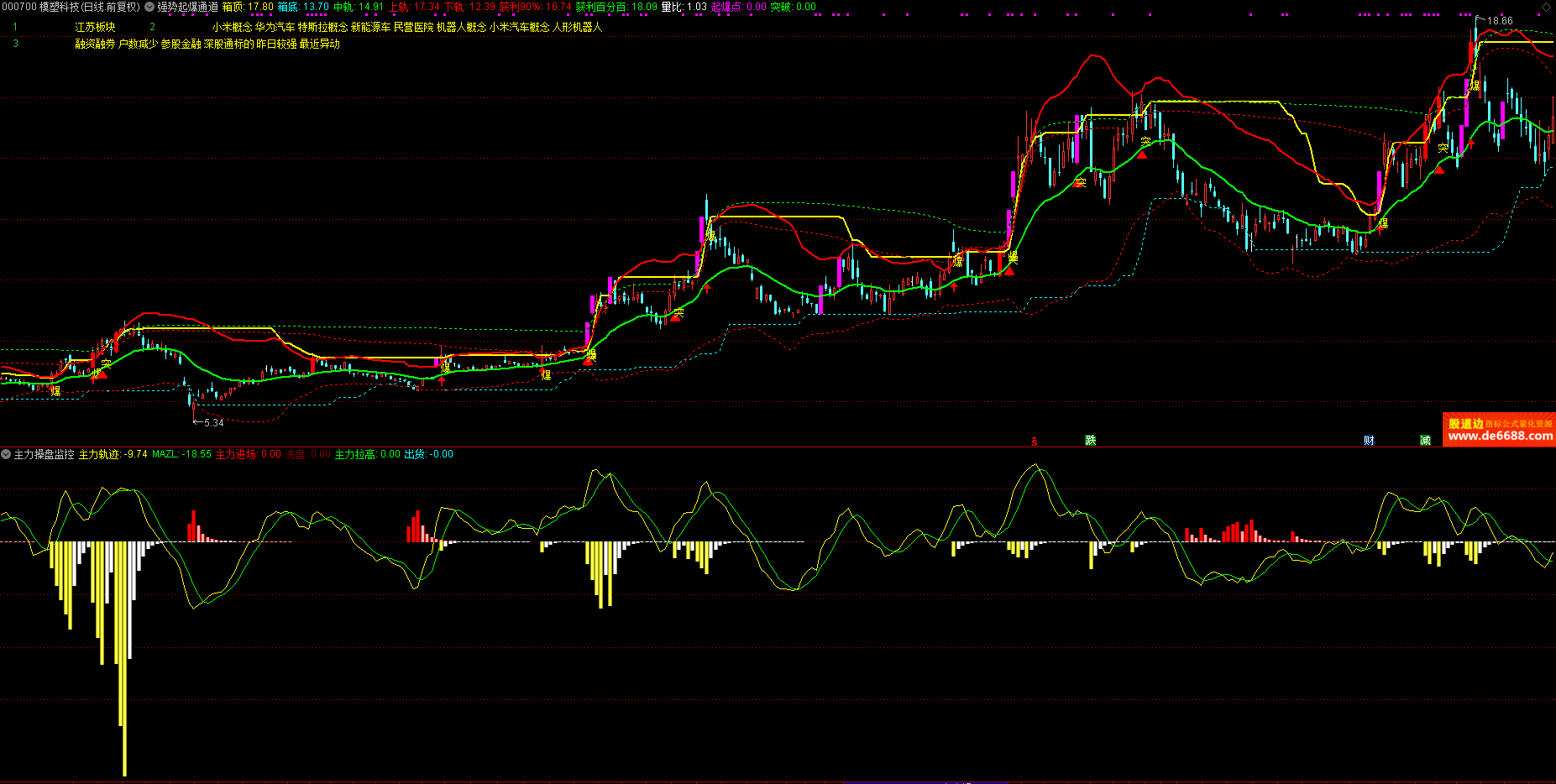Open the 模塑科技 日线 前复权 title settings
Viewport: 1556px width, 784px height.
point(71,7)
